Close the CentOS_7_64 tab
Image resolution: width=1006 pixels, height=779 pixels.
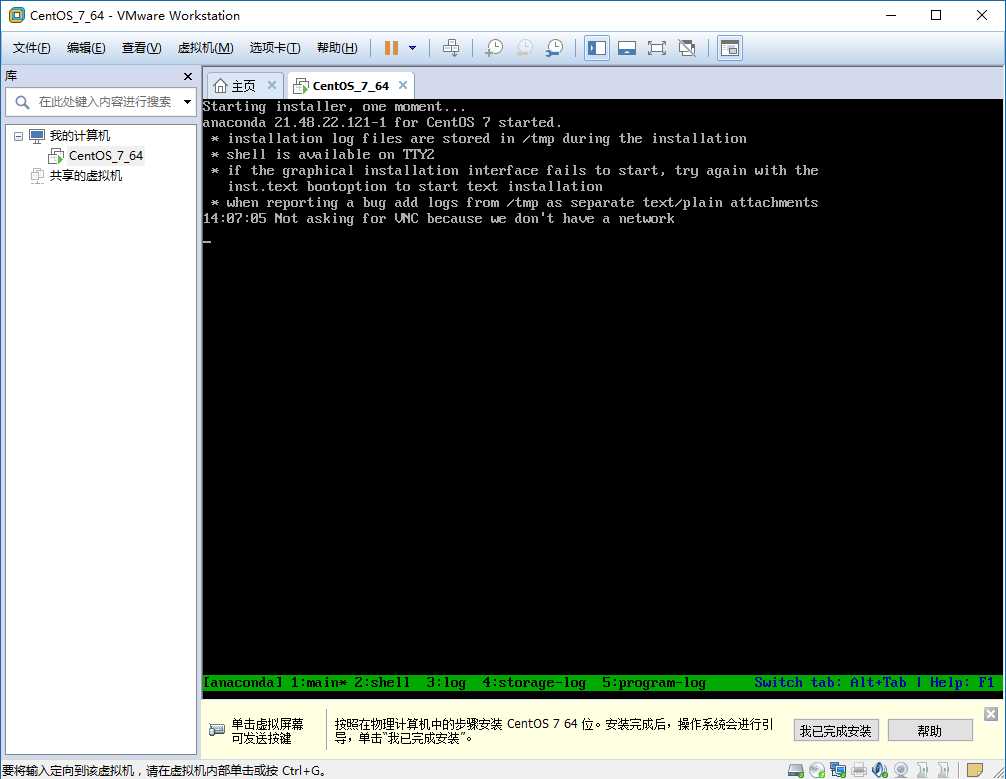(402, 85)
